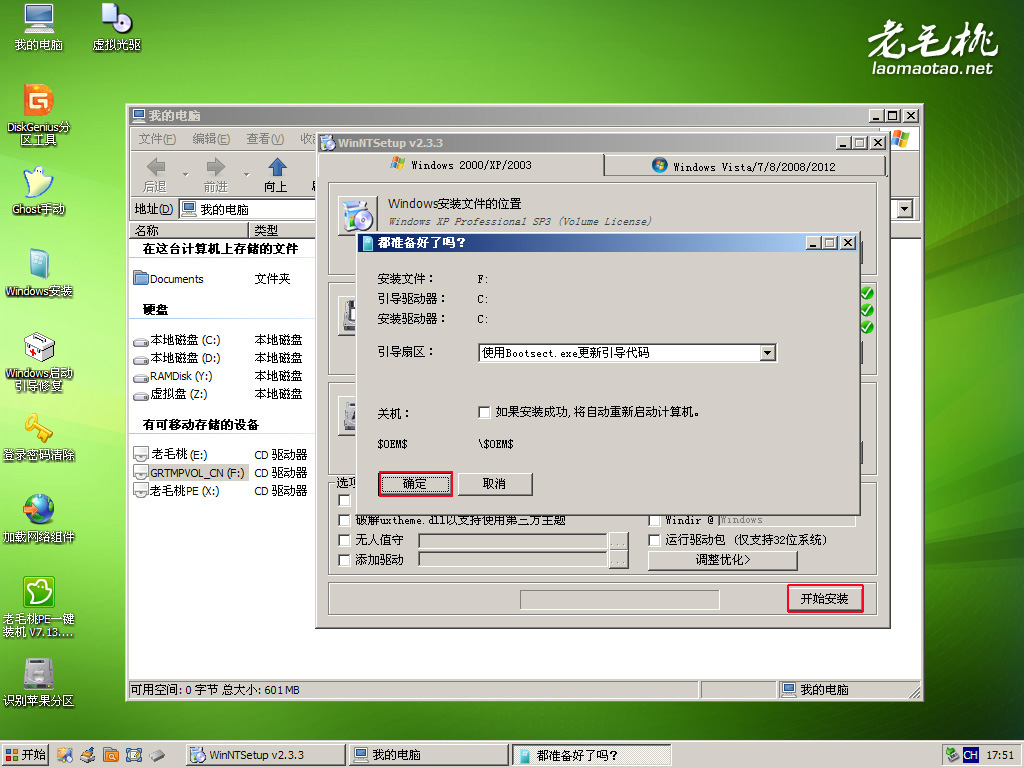
Task: Open DiskGenius分区工具 on the desktop
Action: click(39, 115)
